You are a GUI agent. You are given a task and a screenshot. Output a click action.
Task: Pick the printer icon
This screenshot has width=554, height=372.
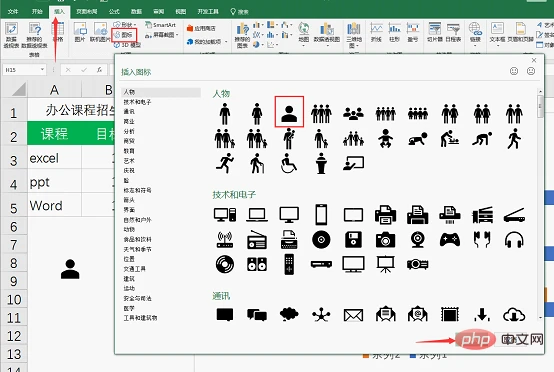385,215
